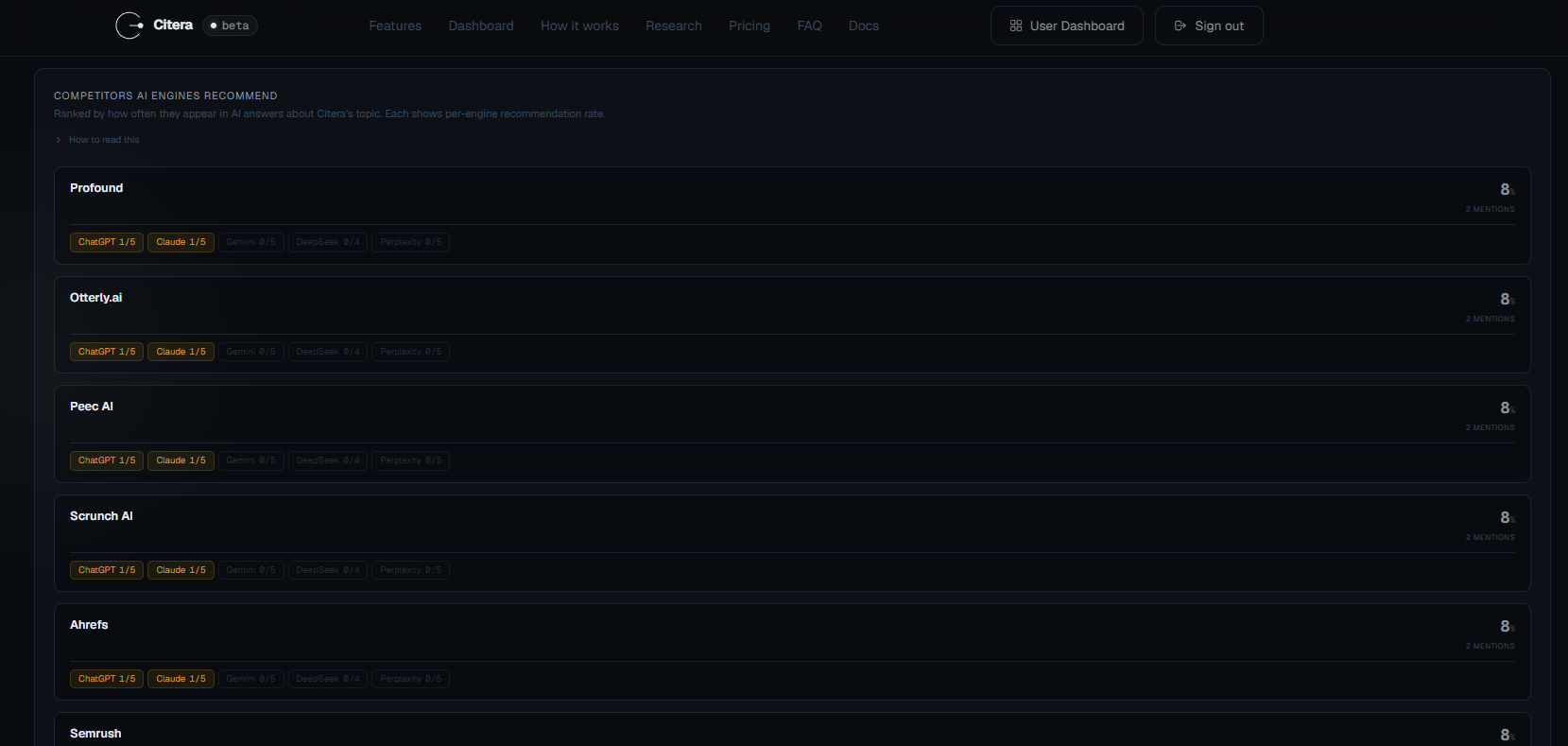The image size is (1568, 746).
Task: Click ChatGPT 1/5 chip in Ahrefs card
Action: click(107, 679)
